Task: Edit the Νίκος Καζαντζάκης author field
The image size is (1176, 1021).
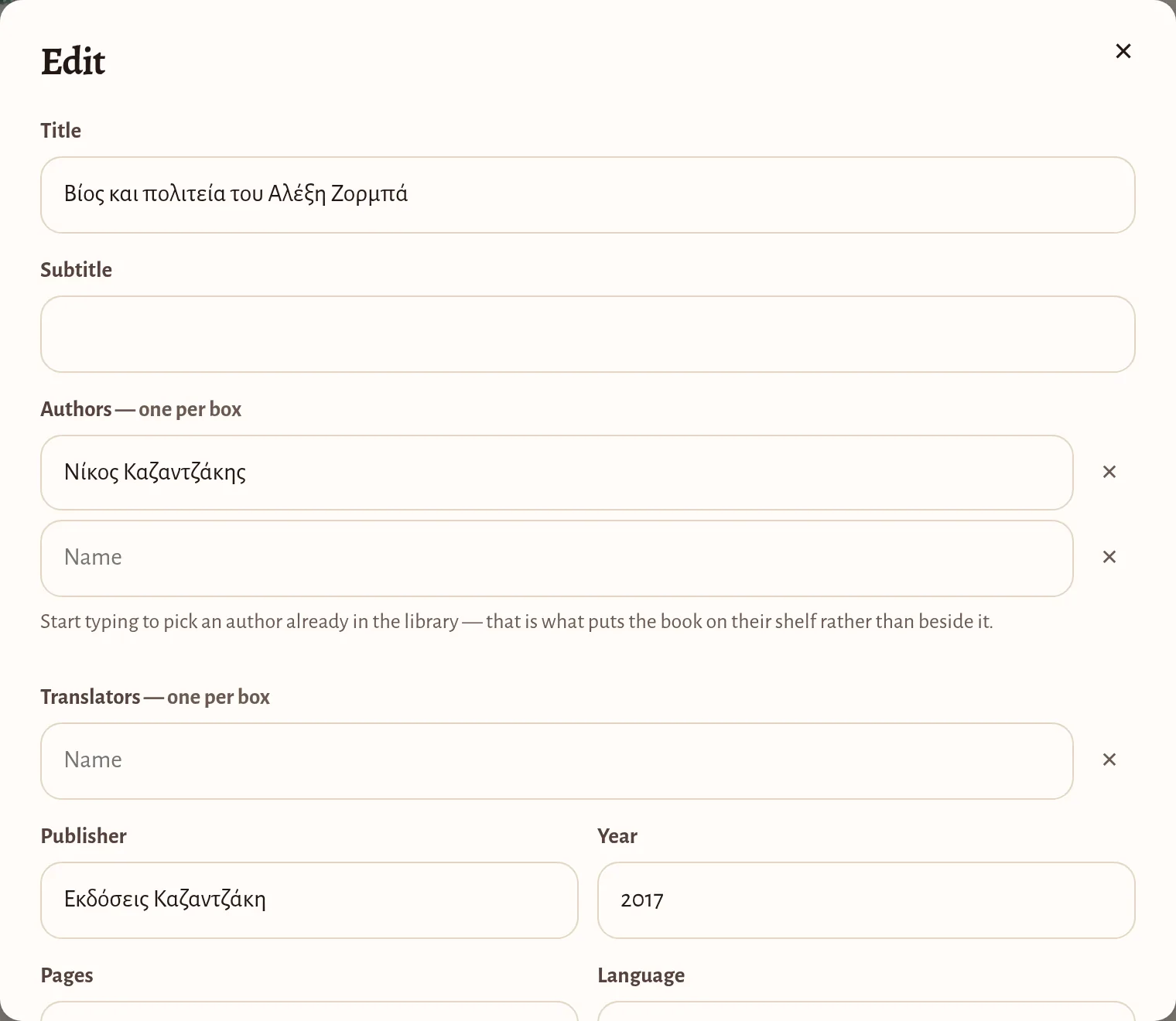Action: pos(557,473)
